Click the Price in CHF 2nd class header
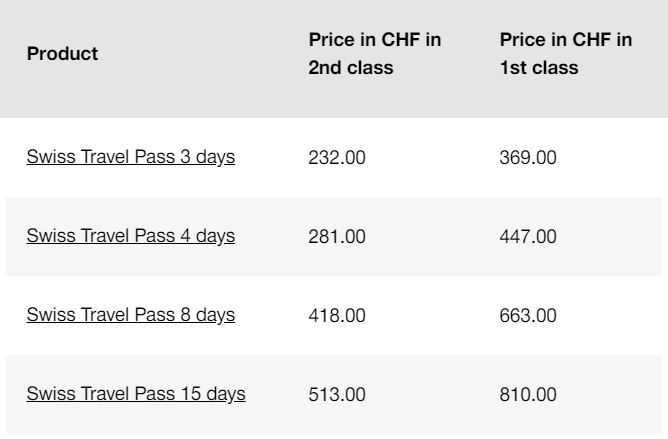 point(375,54)
